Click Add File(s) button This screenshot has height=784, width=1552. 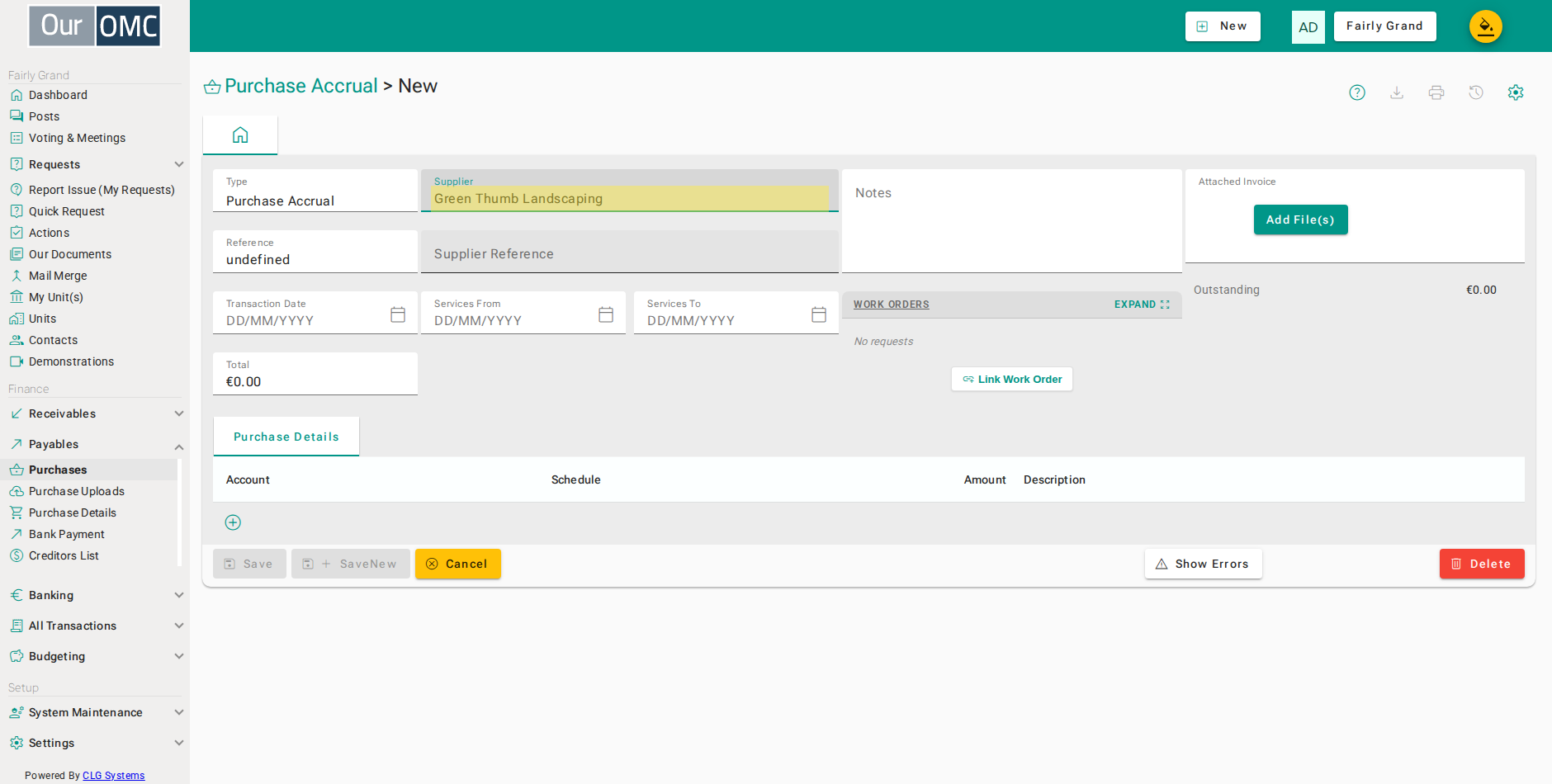1300,220
